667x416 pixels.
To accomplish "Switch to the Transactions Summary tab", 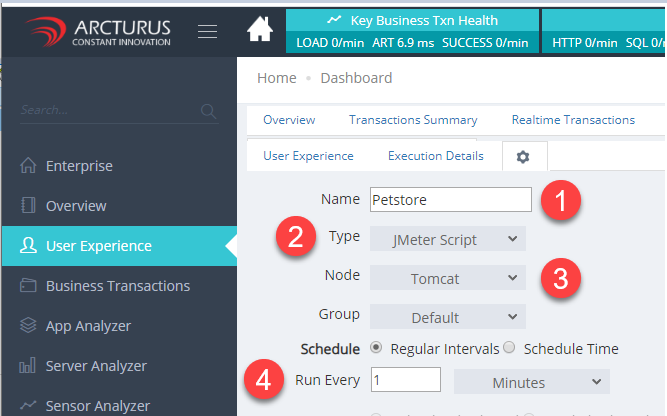I will click(x=413, y=120).
